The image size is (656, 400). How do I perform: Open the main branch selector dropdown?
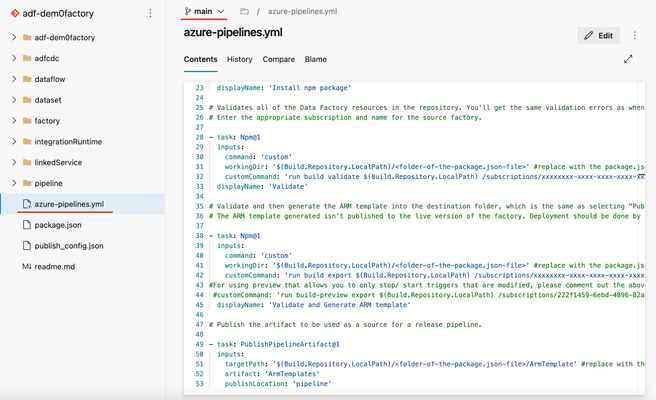(x=205, y=11)
